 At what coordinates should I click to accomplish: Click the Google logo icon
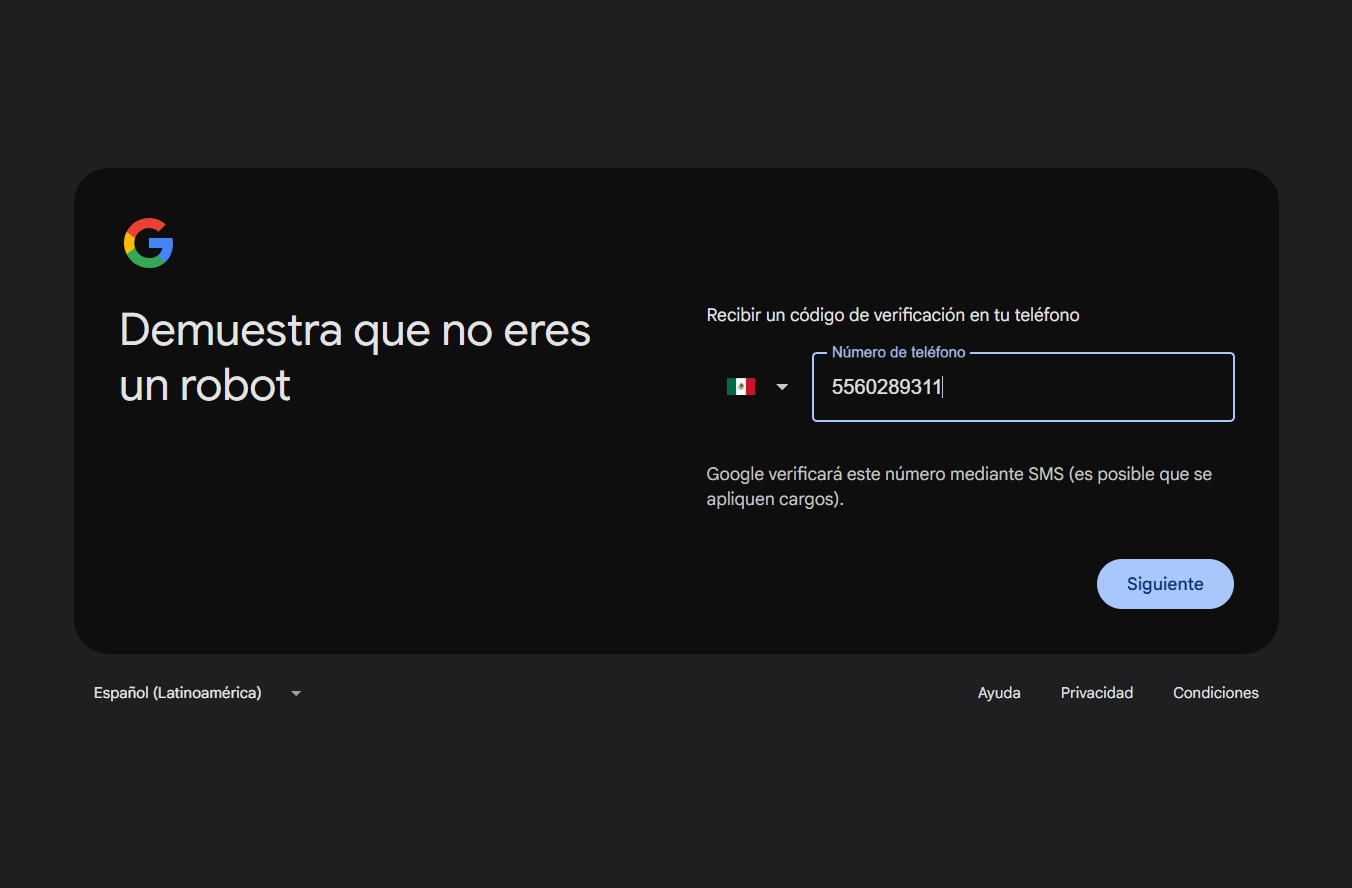click(x=149, y=243)
